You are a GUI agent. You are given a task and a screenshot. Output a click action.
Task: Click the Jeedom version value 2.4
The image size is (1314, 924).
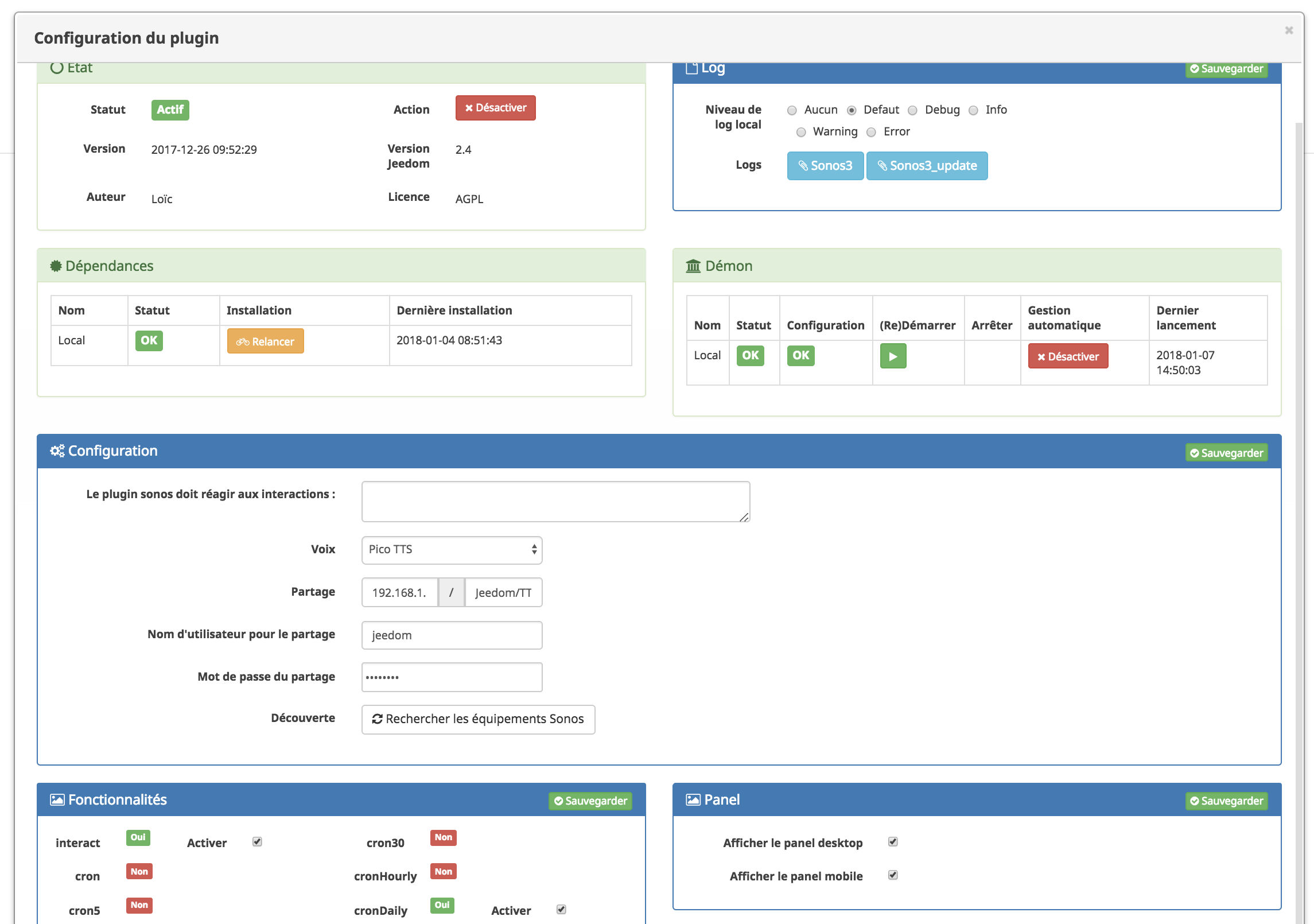click(x=463, y=150)
